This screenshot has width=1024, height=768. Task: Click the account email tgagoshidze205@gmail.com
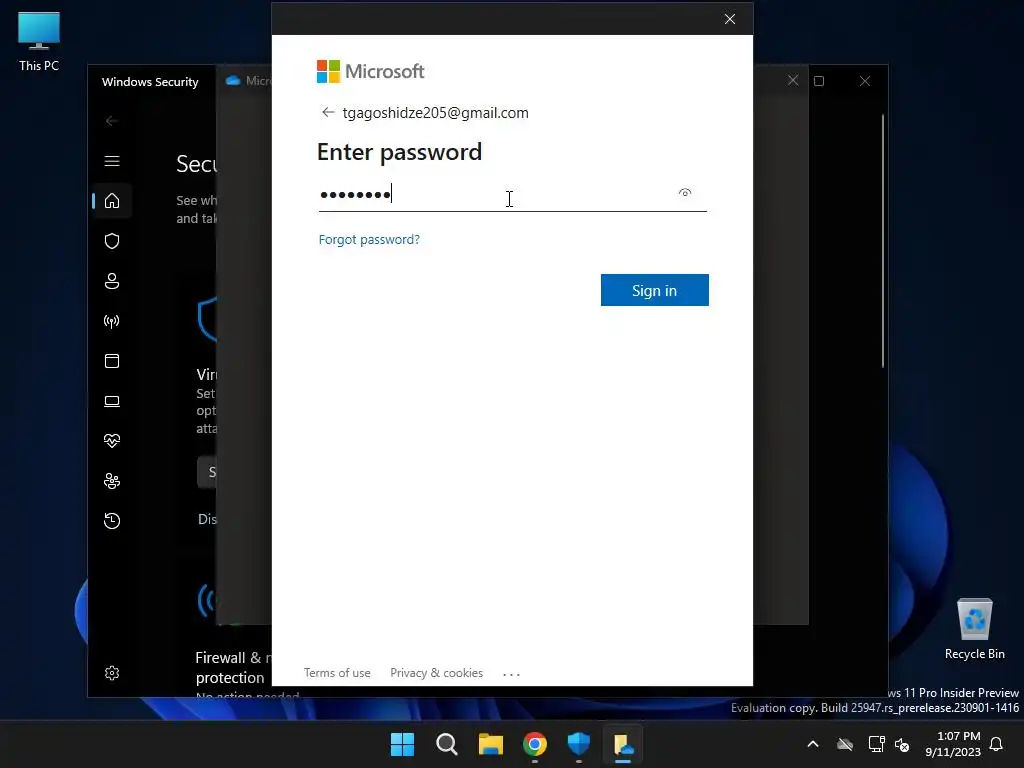pyautogui.click(x=436, y=113)
